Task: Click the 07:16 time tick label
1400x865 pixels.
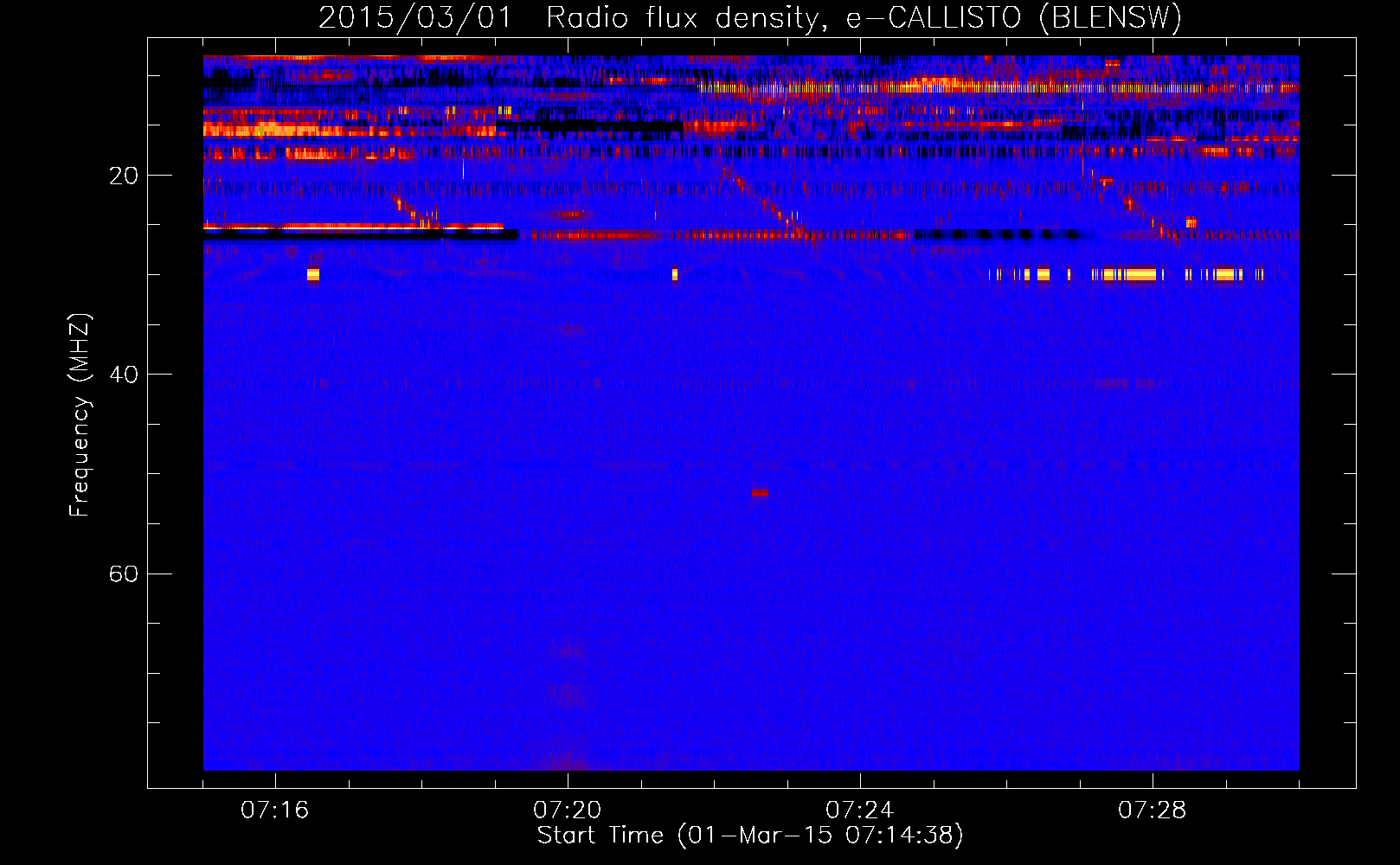Action: click(275, 810)
